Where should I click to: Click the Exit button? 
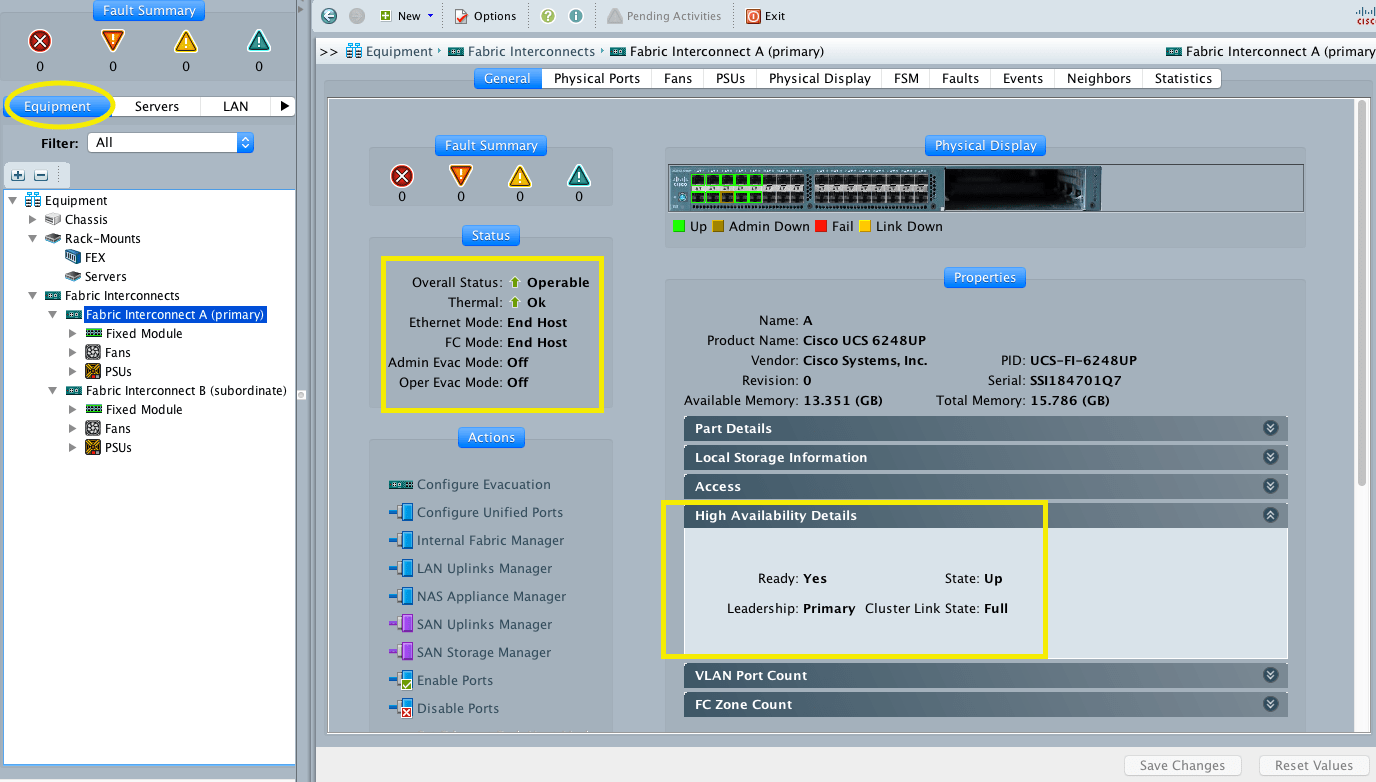[766, 16]
